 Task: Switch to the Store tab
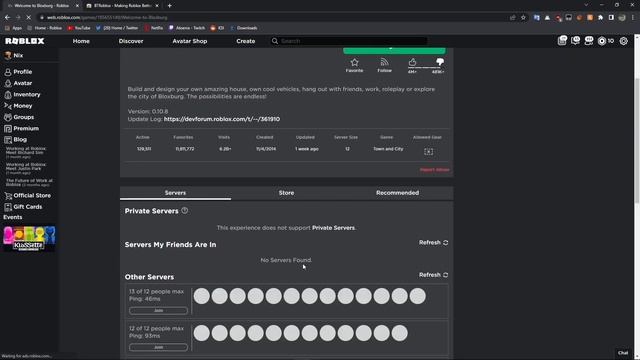286,193
